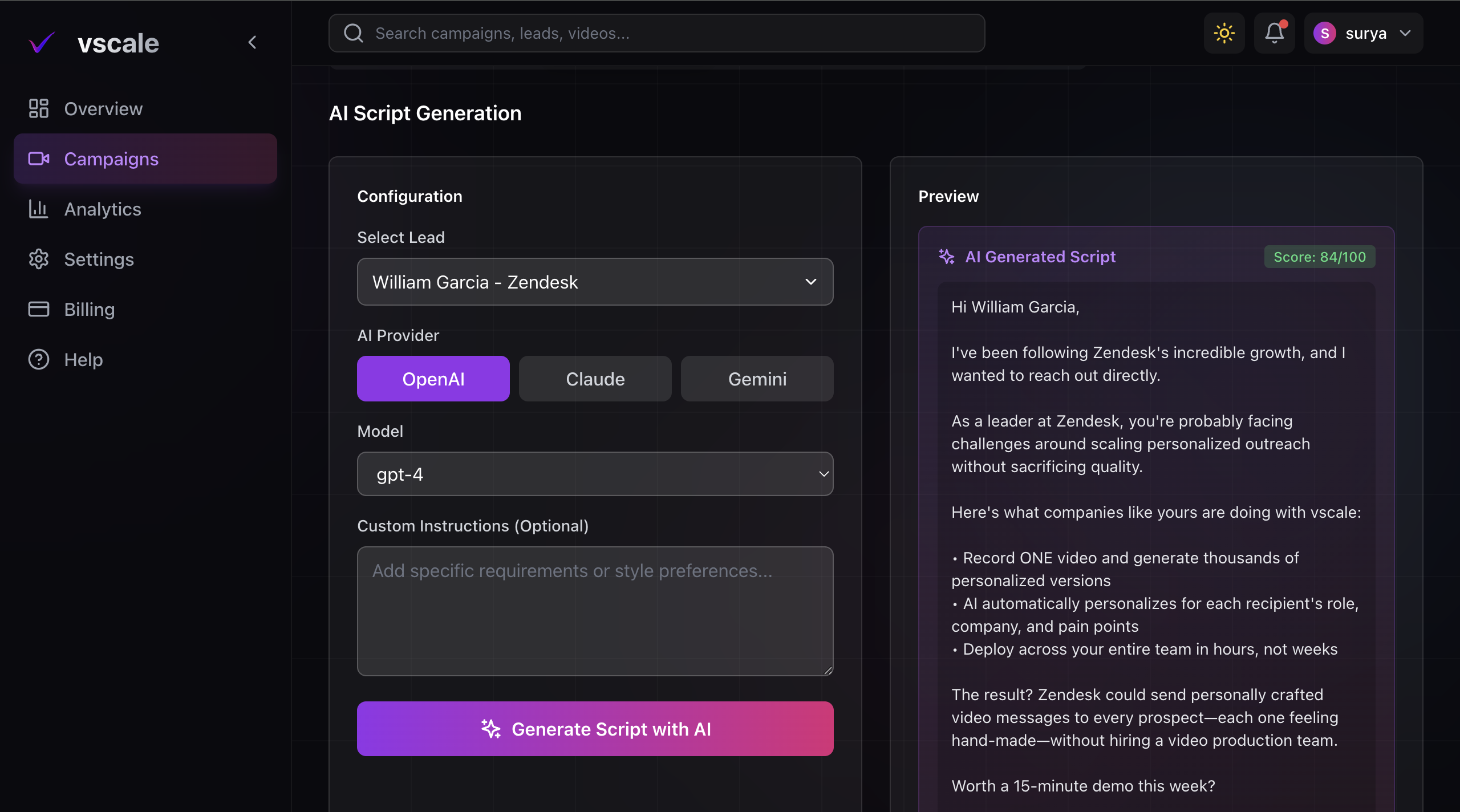Viewport: 1460px width, 812px height.
Task: Click the Score 84/100 badge
Action: click(x=1319, y=257)
